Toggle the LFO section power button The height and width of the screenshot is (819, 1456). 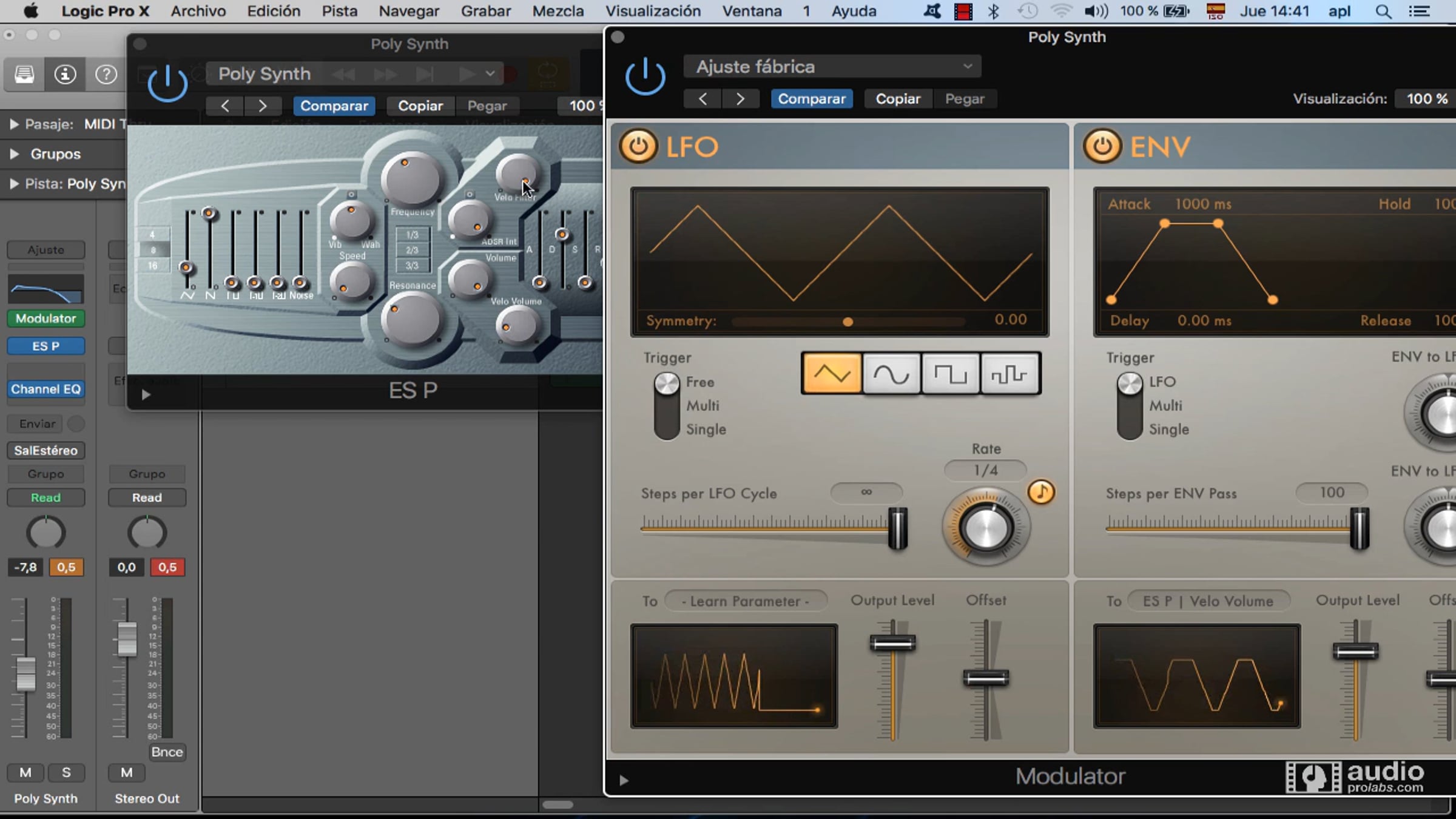[x=638, y=146]
